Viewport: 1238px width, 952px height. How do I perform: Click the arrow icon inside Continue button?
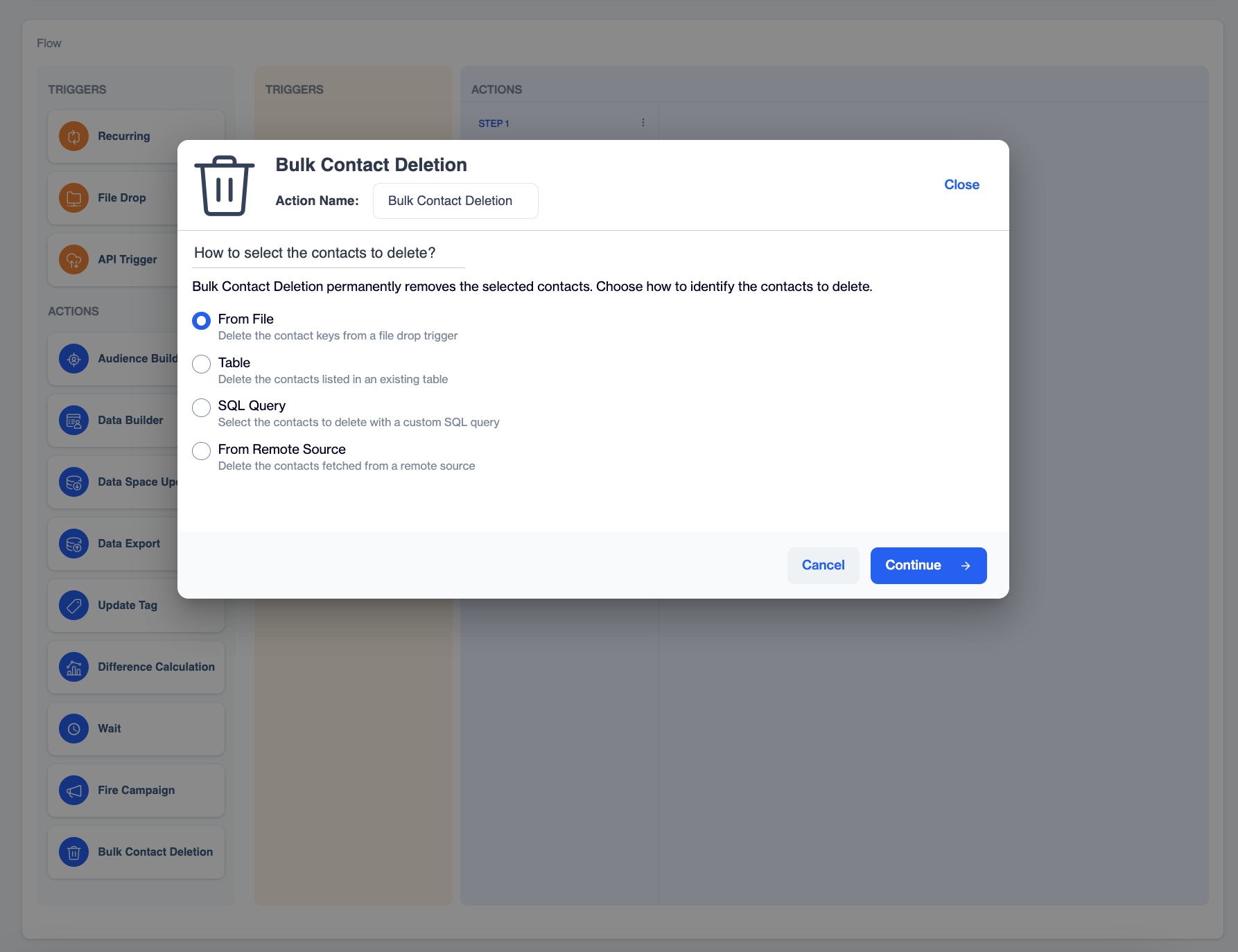pyautogui.click(x=966, y=566)
